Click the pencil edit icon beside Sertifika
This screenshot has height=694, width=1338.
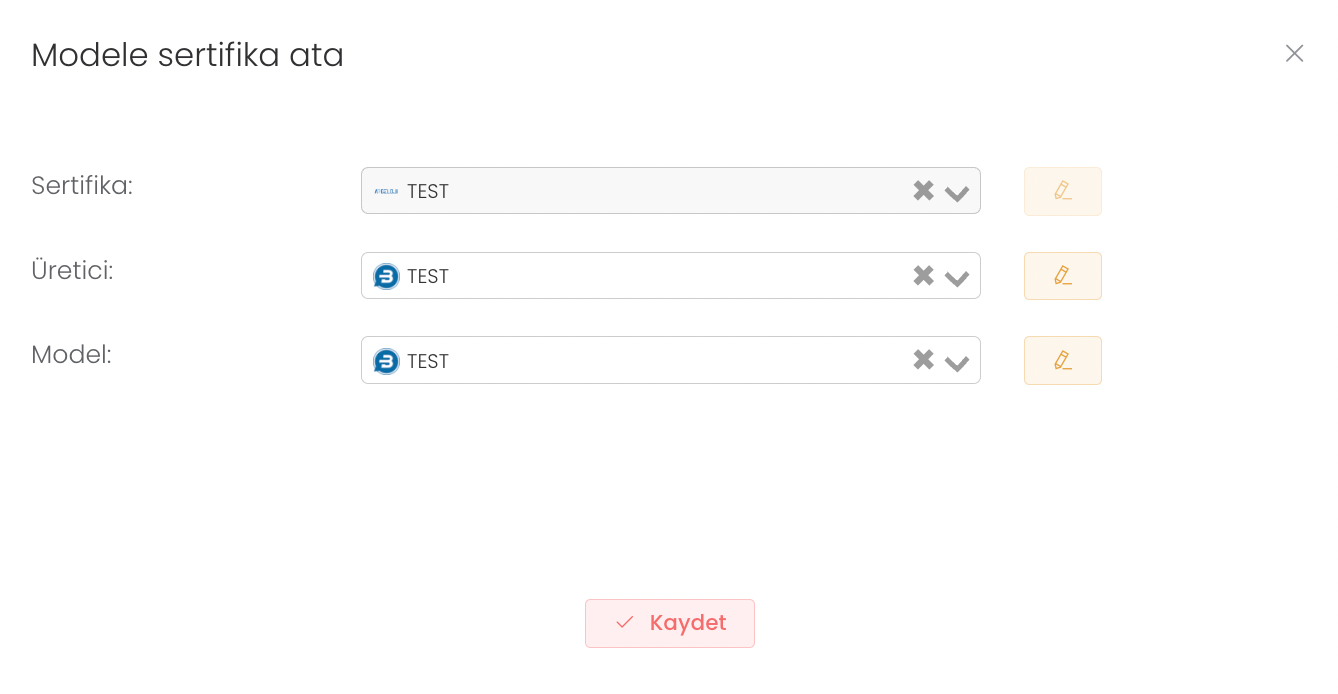coord(1062,191)
